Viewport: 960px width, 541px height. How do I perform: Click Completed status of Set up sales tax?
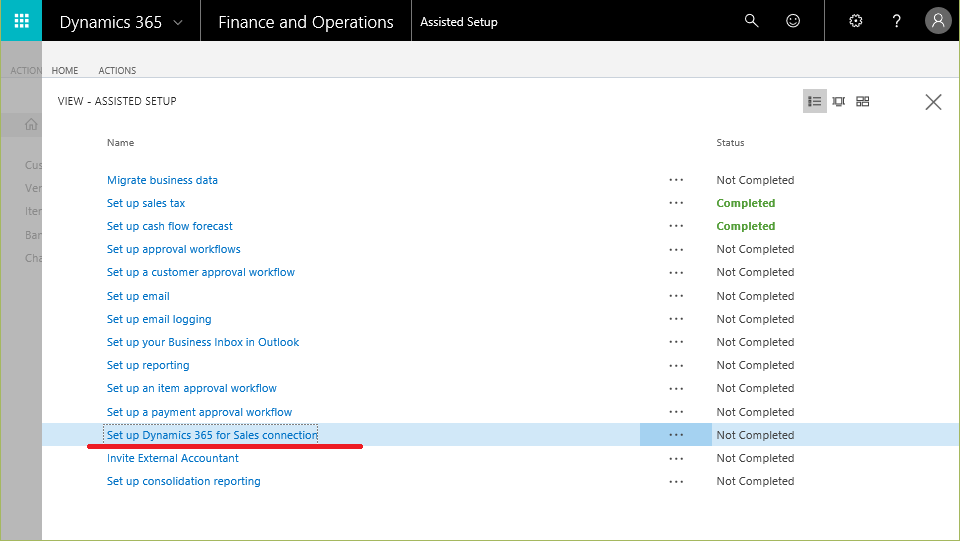tap(746, 203)
